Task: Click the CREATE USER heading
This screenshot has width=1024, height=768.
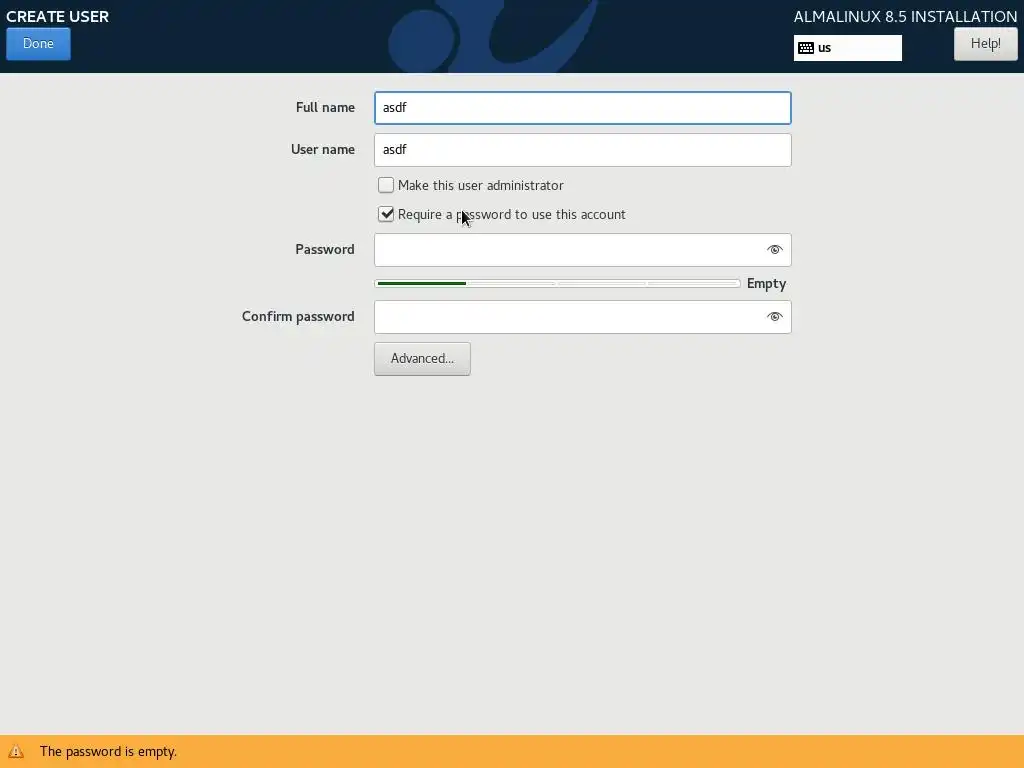Action: click(57, 16)
